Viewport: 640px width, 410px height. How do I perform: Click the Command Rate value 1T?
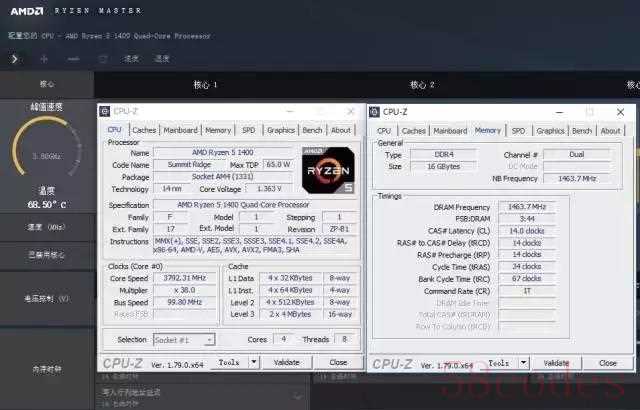[527, 291]
